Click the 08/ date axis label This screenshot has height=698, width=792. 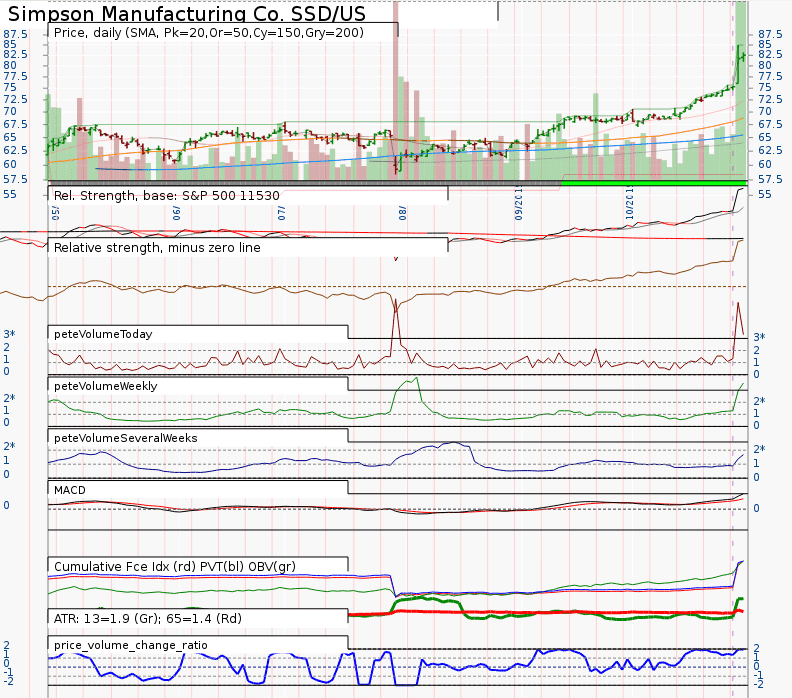(403, 213)
